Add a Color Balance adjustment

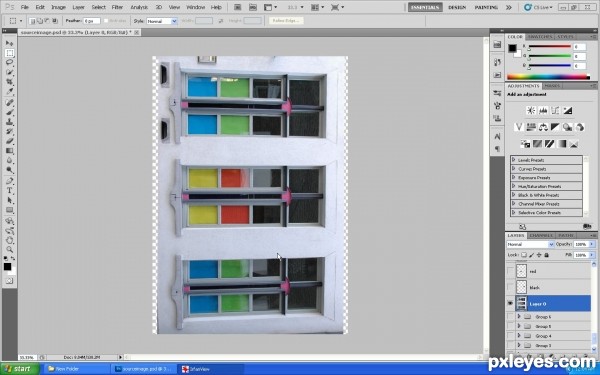click(x=543, y=127)
